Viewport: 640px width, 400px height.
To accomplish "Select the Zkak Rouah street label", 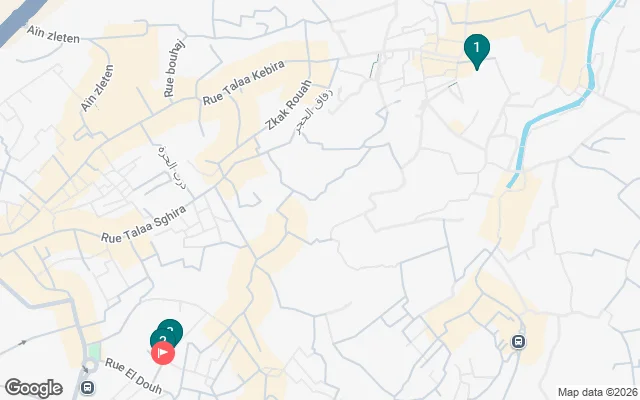I will pos(289,105).
